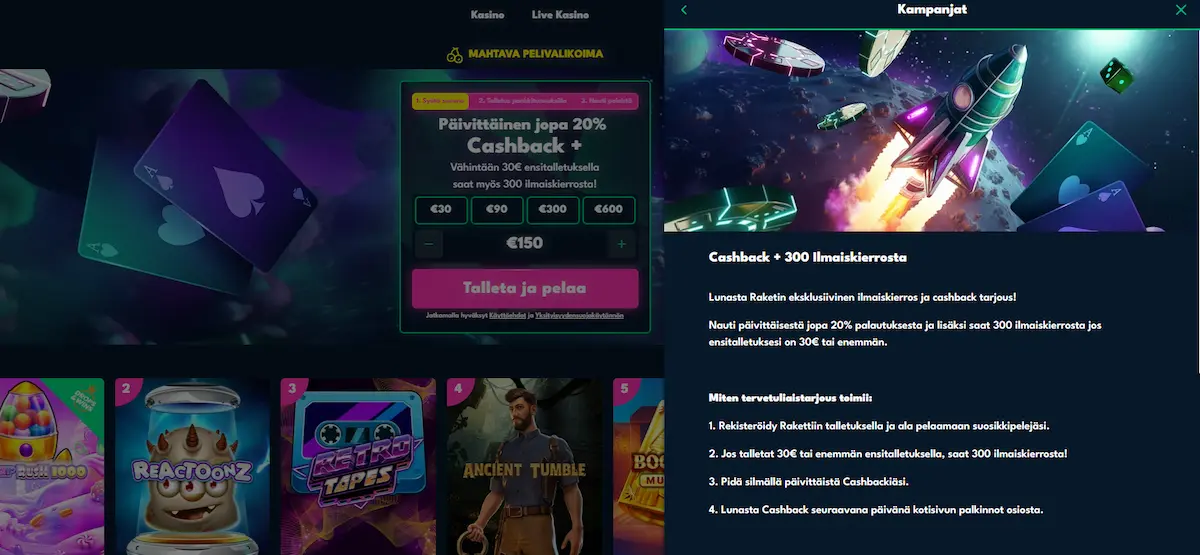Open the Sugar Rush 1000 game thumbnail

(52, 466)
